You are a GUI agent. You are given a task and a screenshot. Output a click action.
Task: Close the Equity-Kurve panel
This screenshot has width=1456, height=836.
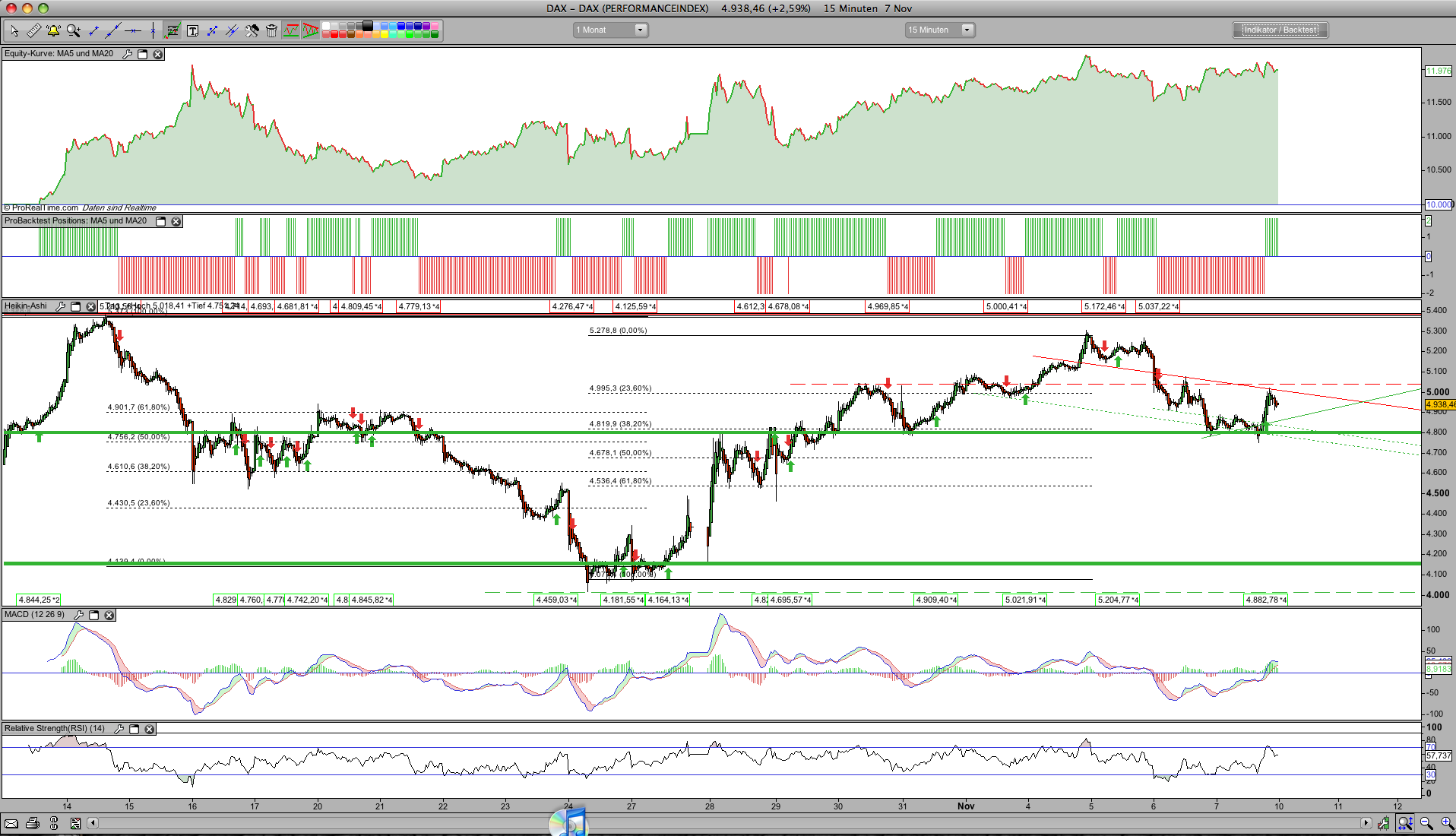point(158,54)
